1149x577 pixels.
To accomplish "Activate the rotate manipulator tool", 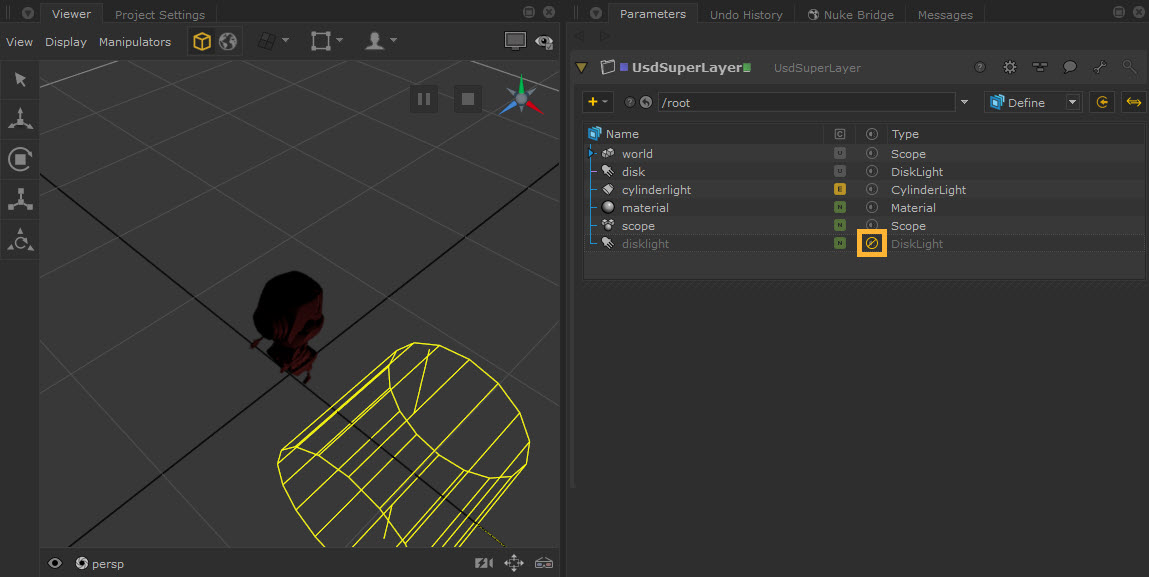I will pyautogui.click(x=19, y=159).
